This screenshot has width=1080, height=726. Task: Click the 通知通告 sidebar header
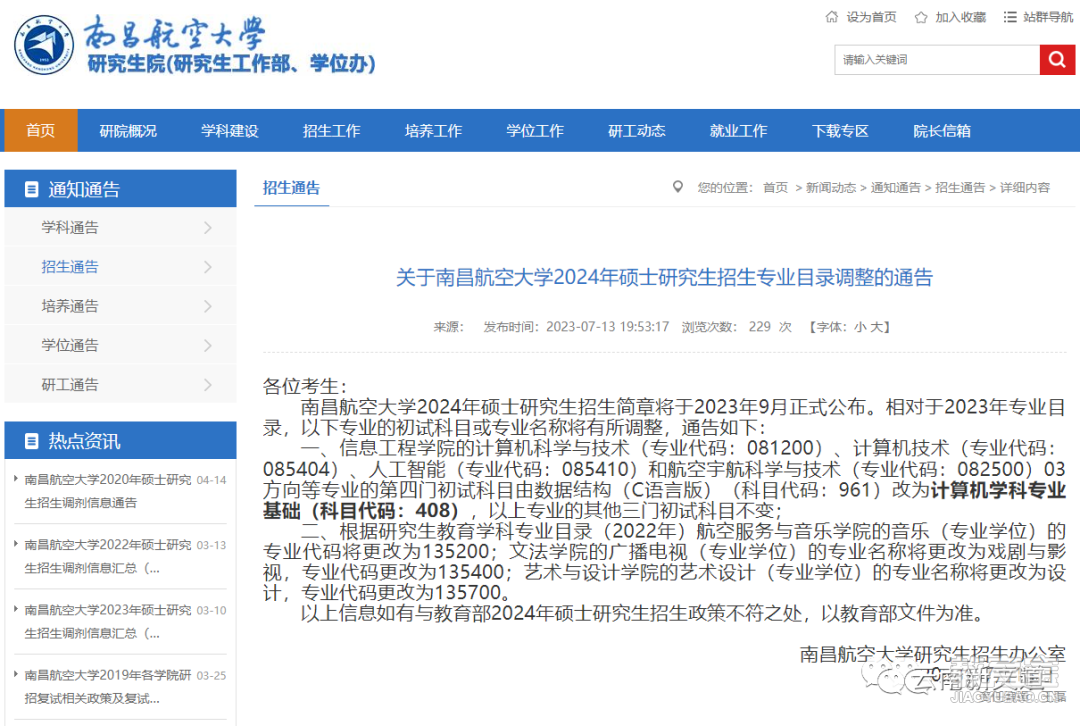tap(121, 189)
